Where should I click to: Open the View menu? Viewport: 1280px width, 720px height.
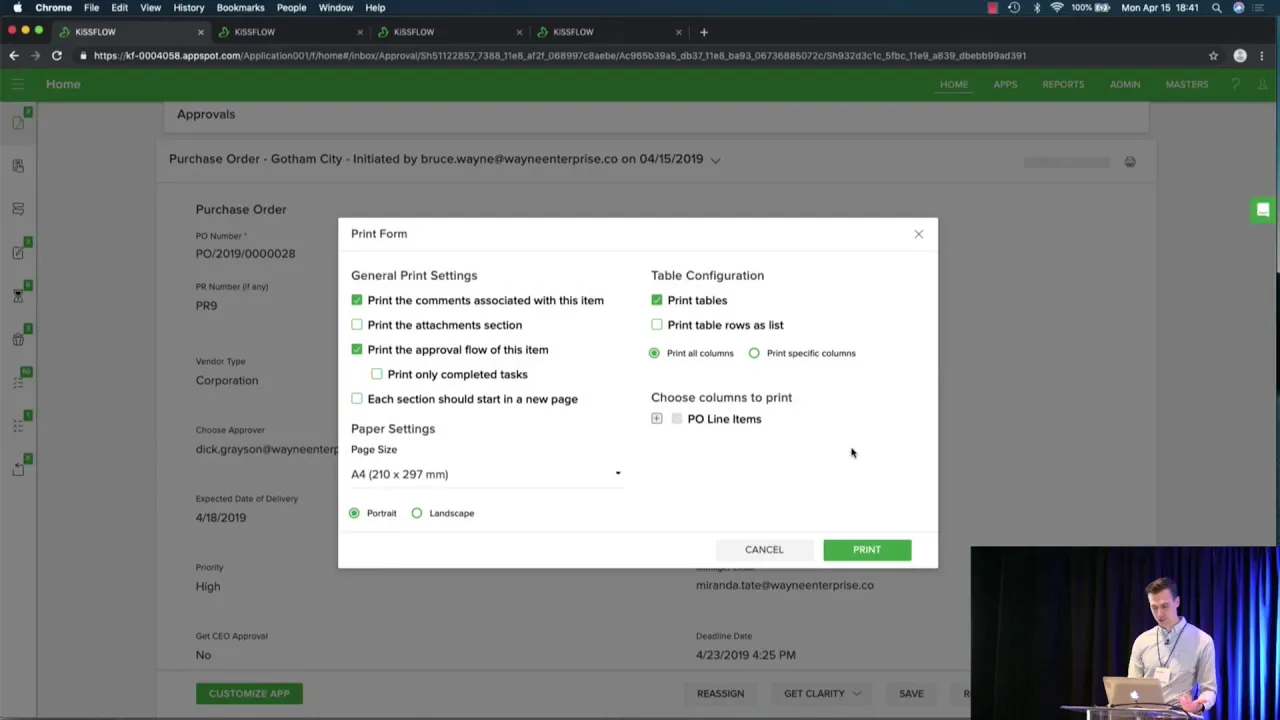click(150, 8)
